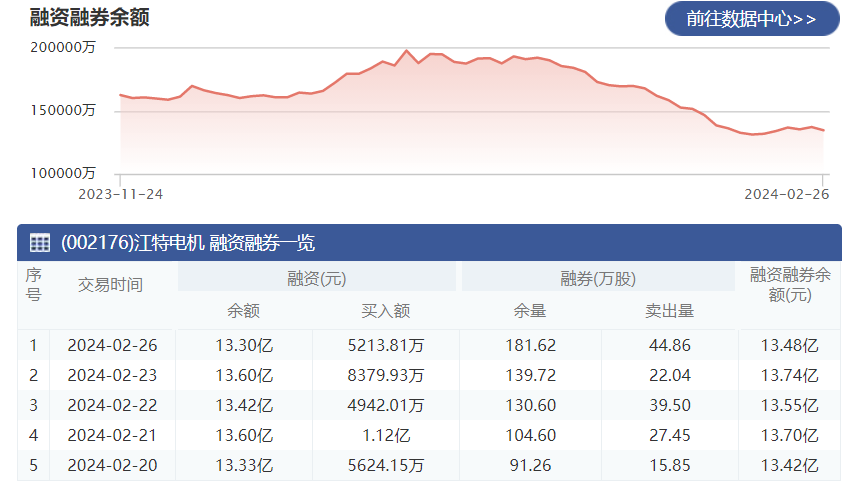Screen dimensions: 851x490
Task: Select the 2024-02-23 date cell
Action: click(111, 376)
